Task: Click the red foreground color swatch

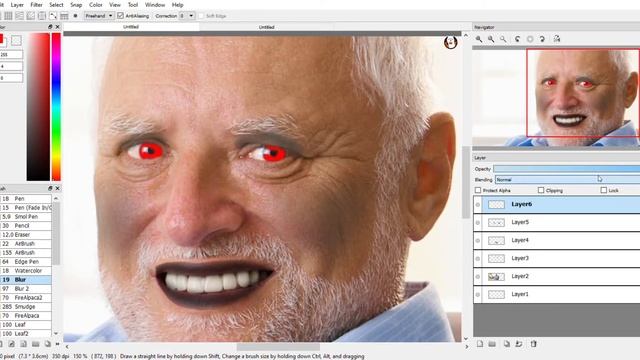Action: coord(1,39)
